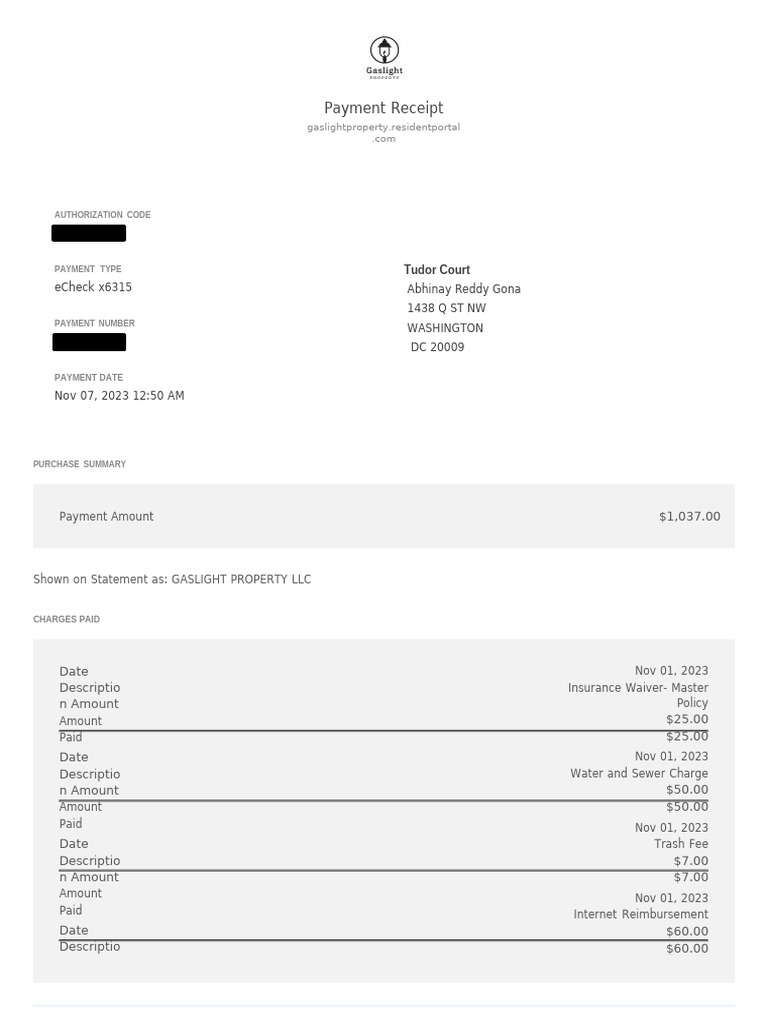The width and height of the screenshot is (768, 1024).
Task: Select the eCheck x6315 payment type
Action: coord(93,287)
